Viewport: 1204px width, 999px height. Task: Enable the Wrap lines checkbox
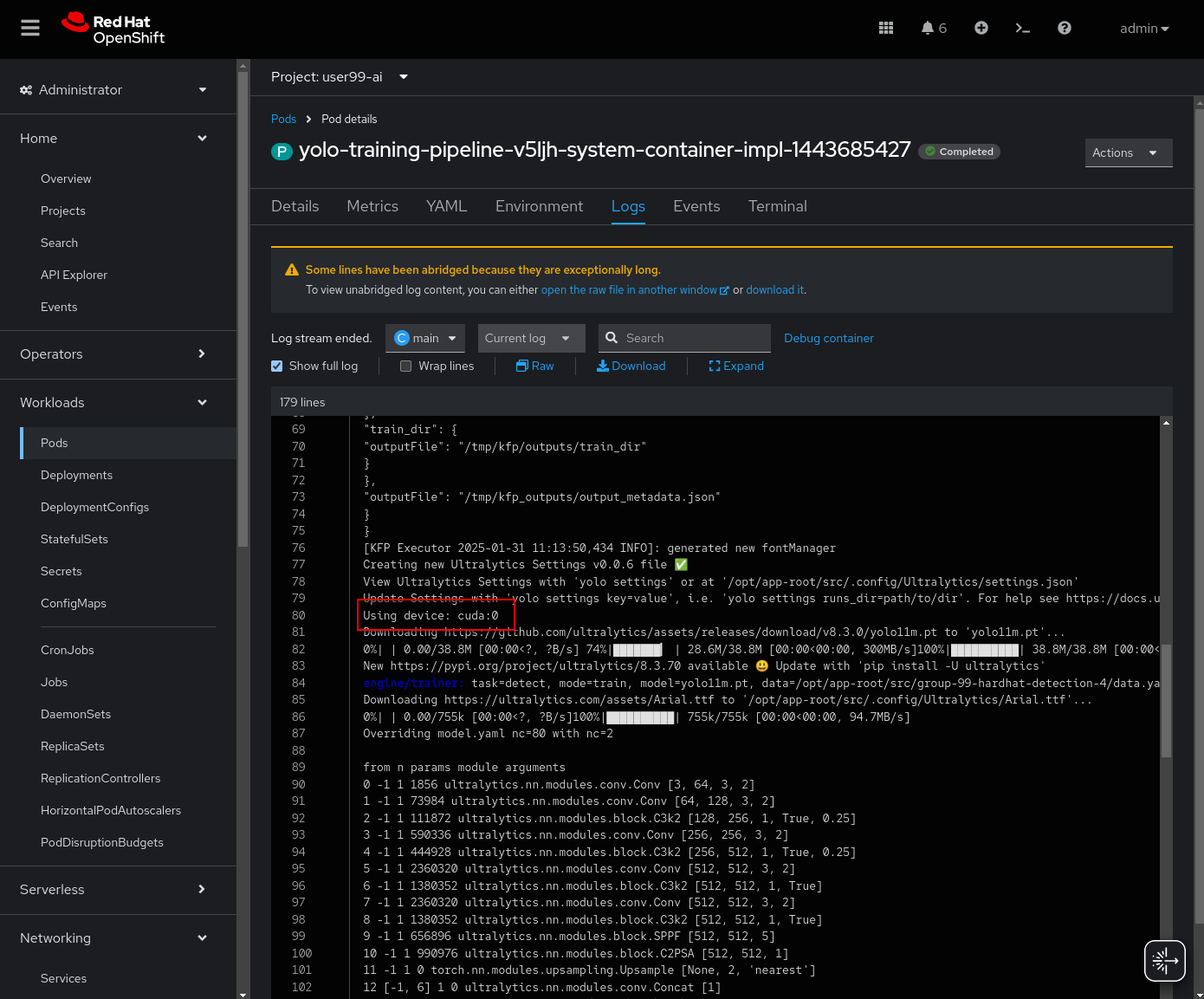click(405, 366)
